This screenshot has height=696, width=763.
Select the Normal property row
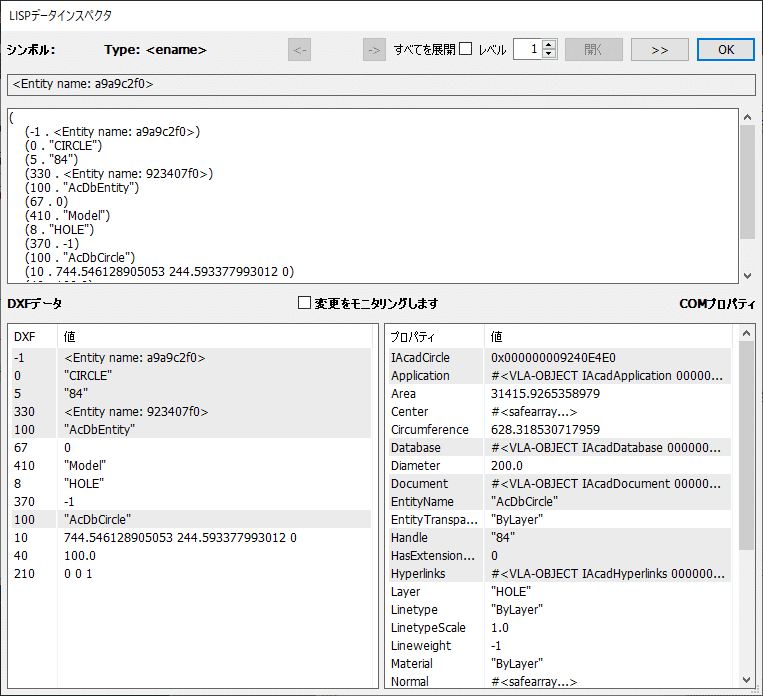pos(560,681)
